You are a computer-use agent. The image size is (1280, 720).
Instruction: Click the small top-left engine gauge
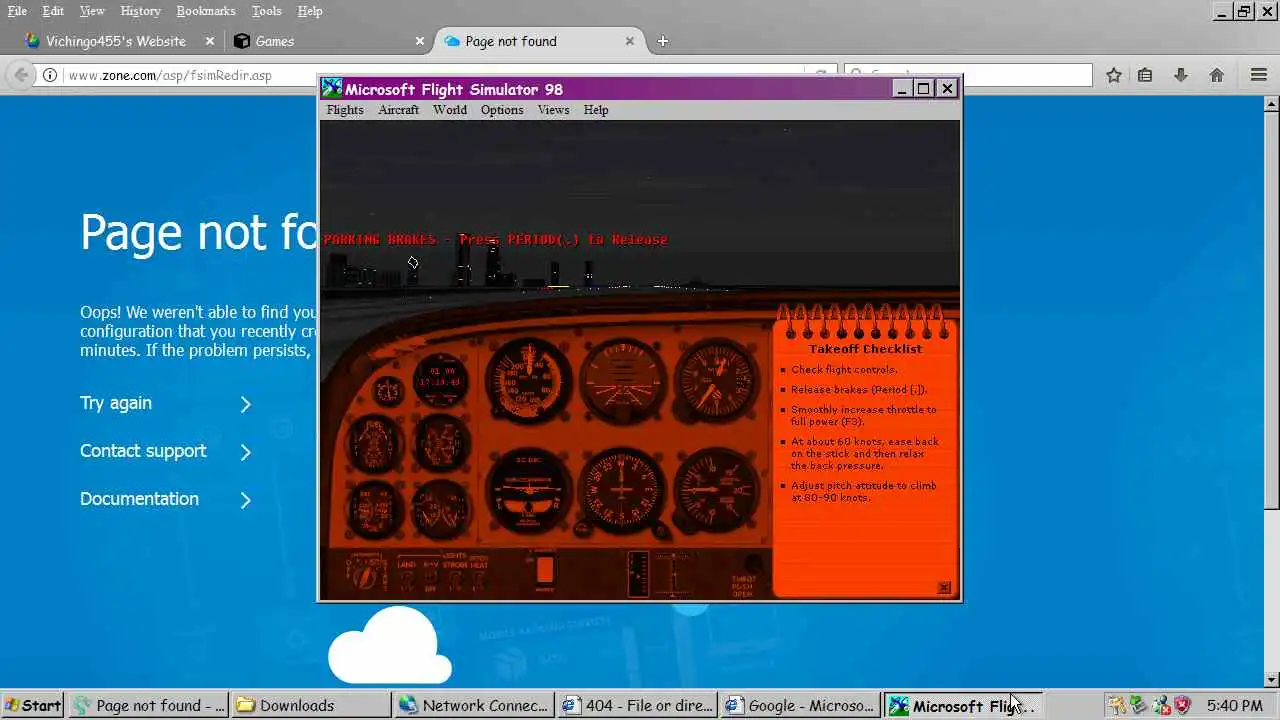point(386,390)
